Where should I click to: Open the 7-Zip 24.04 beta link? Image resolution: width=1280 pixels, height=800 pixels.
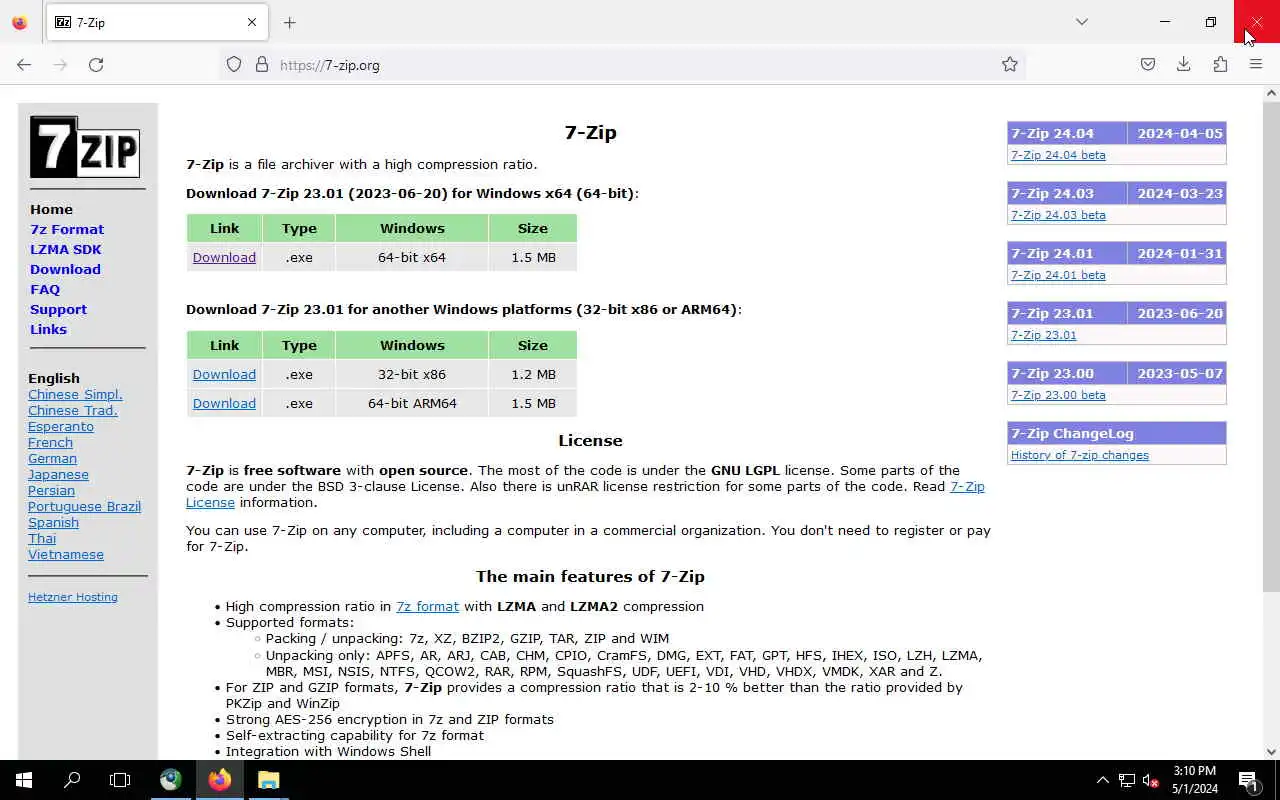pyautogui.click(x=1058, y=155)
